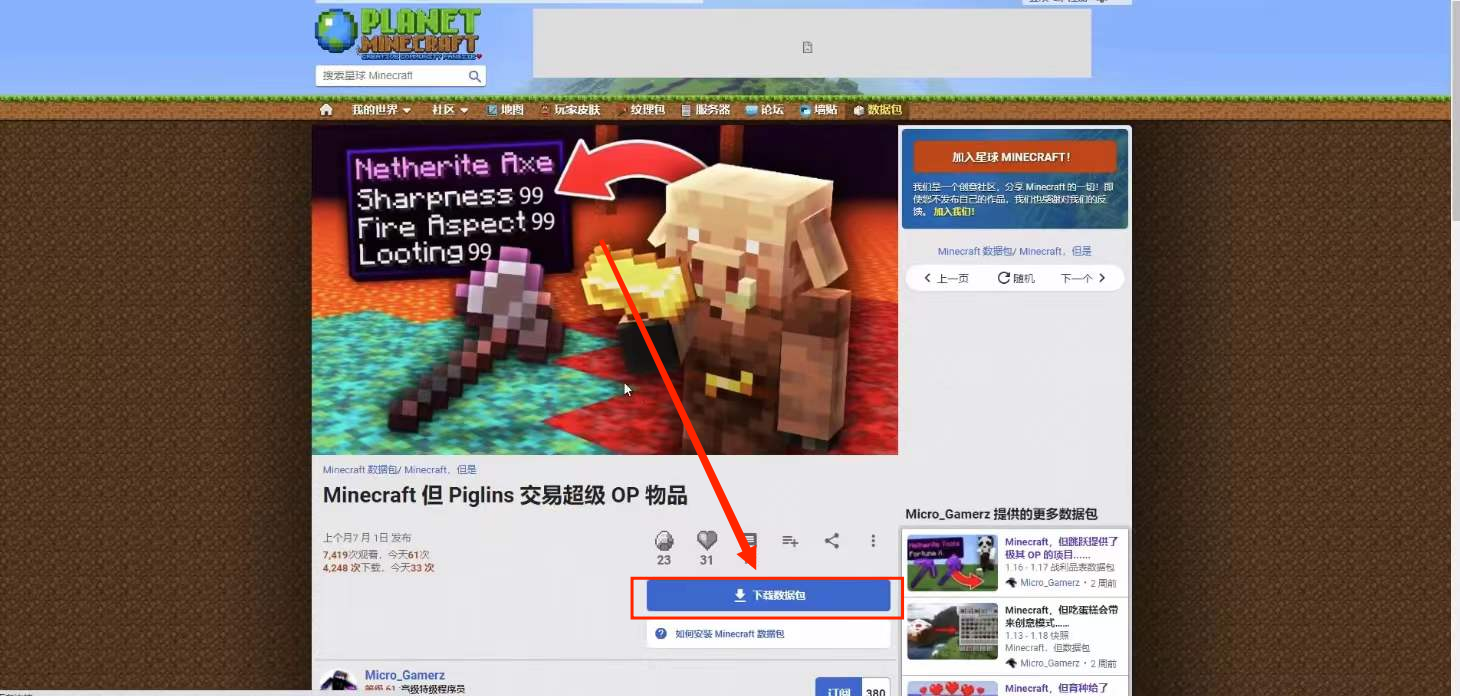Click the 加入星球 MINECRAFT! button
The image size is (1460, 696).
[1015, 157]
